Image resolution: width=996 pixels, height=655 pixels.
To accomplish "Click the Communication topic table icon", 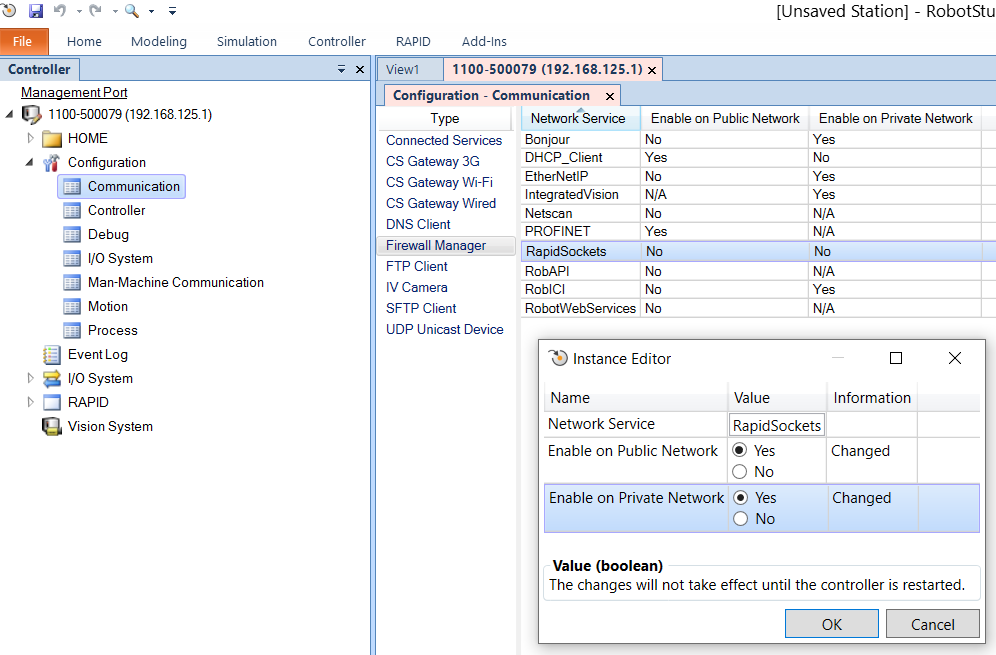I will click(x=72, y=187).
